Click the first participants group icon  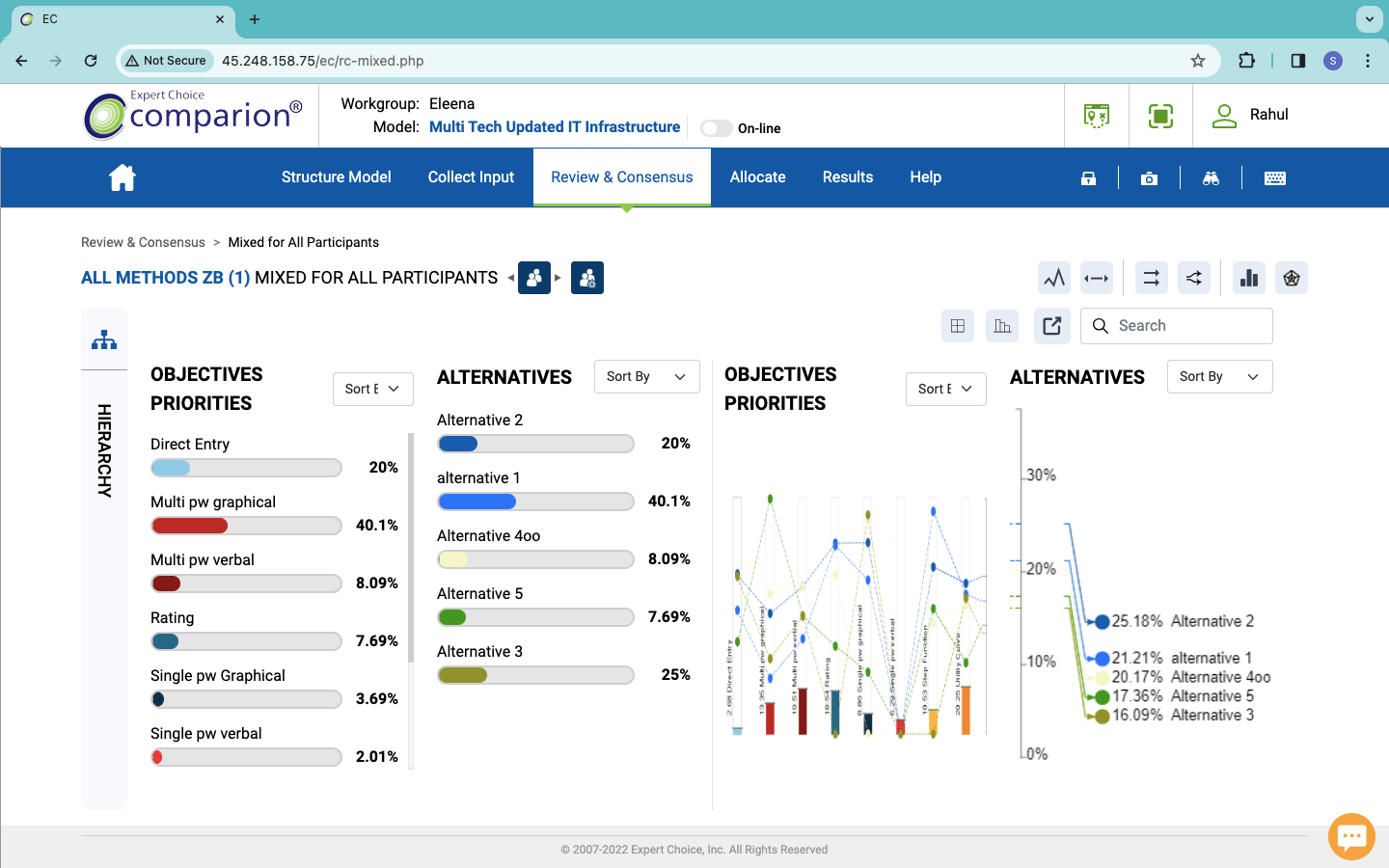pos(534,278)
